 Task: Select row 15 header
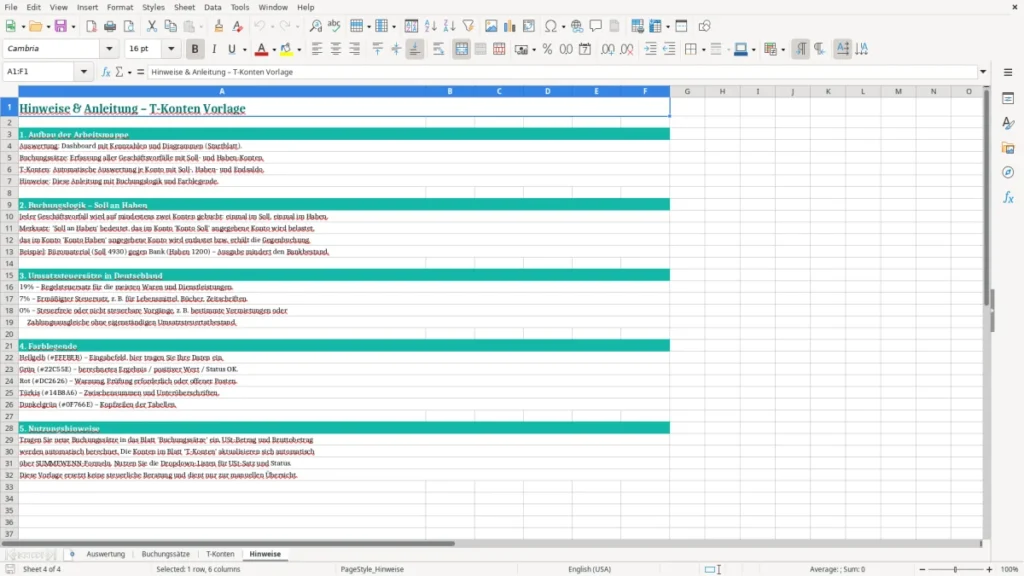(9, 276)
